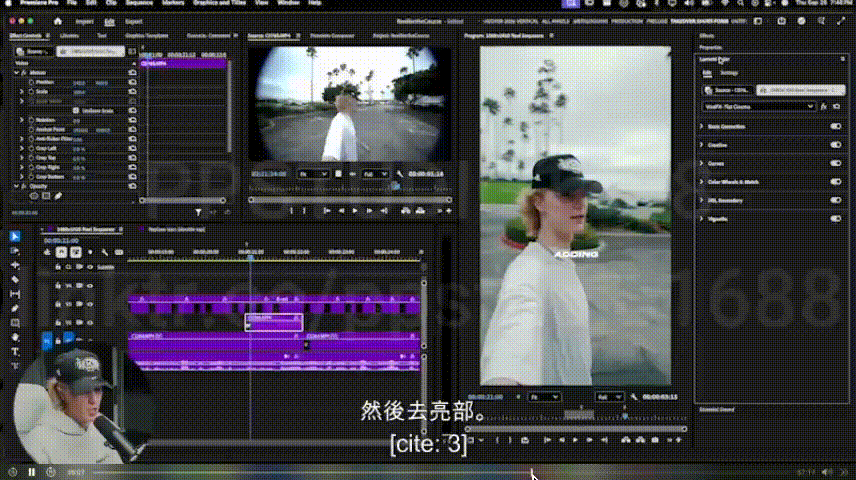Collapse the Motion effect group
The height and width of the screenshot is (480, 856).
[16, 73]
